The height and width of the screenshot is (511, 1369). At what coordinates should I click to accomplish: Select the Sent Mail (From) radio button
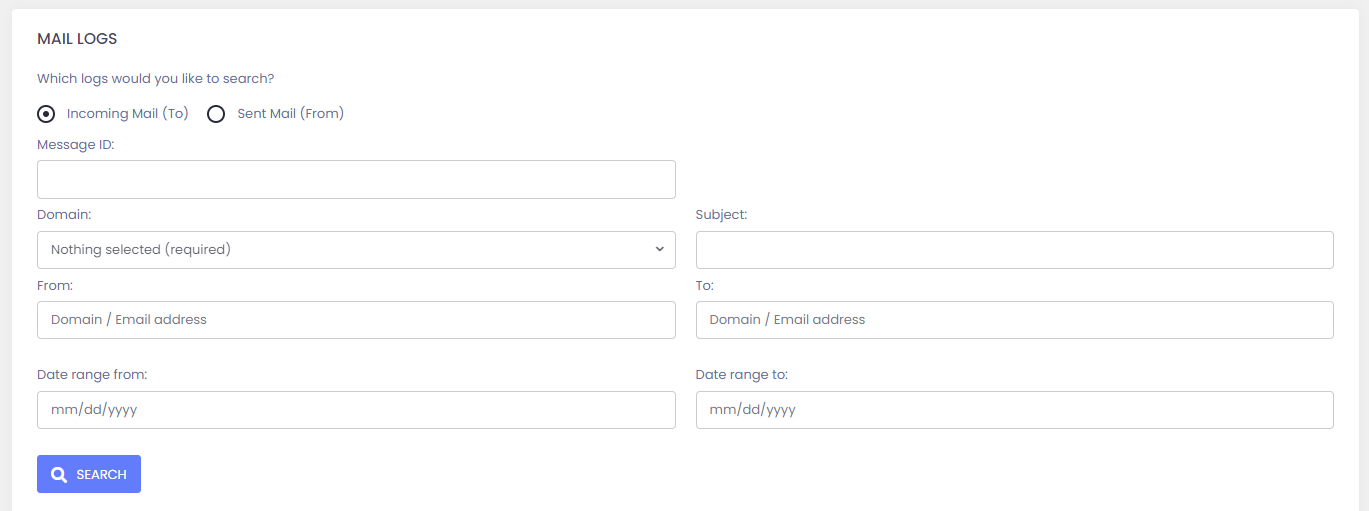[x=216, y=114]
